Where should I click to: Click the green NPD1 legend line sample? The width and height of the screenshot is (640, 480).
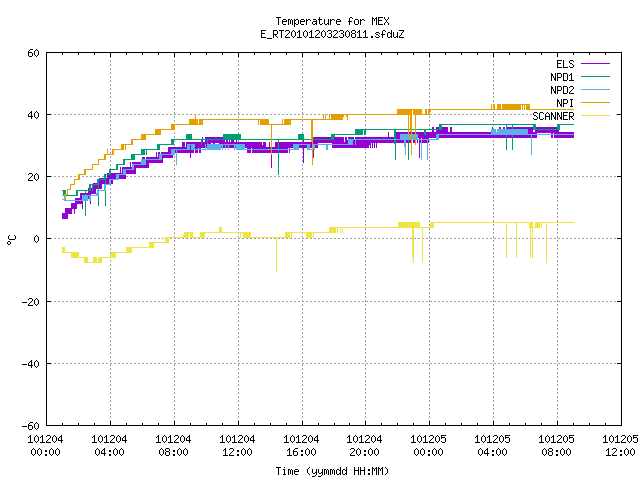tap(595, 77)
